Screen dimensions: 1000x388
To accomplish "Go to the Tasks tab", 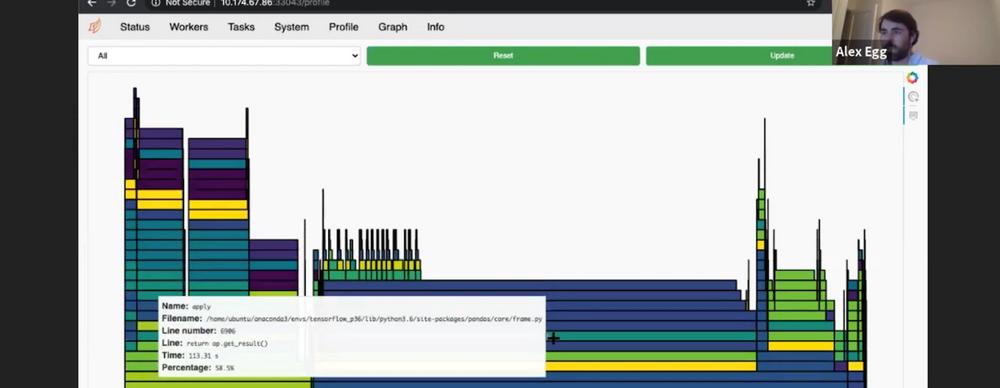I will tap(241, 27).
